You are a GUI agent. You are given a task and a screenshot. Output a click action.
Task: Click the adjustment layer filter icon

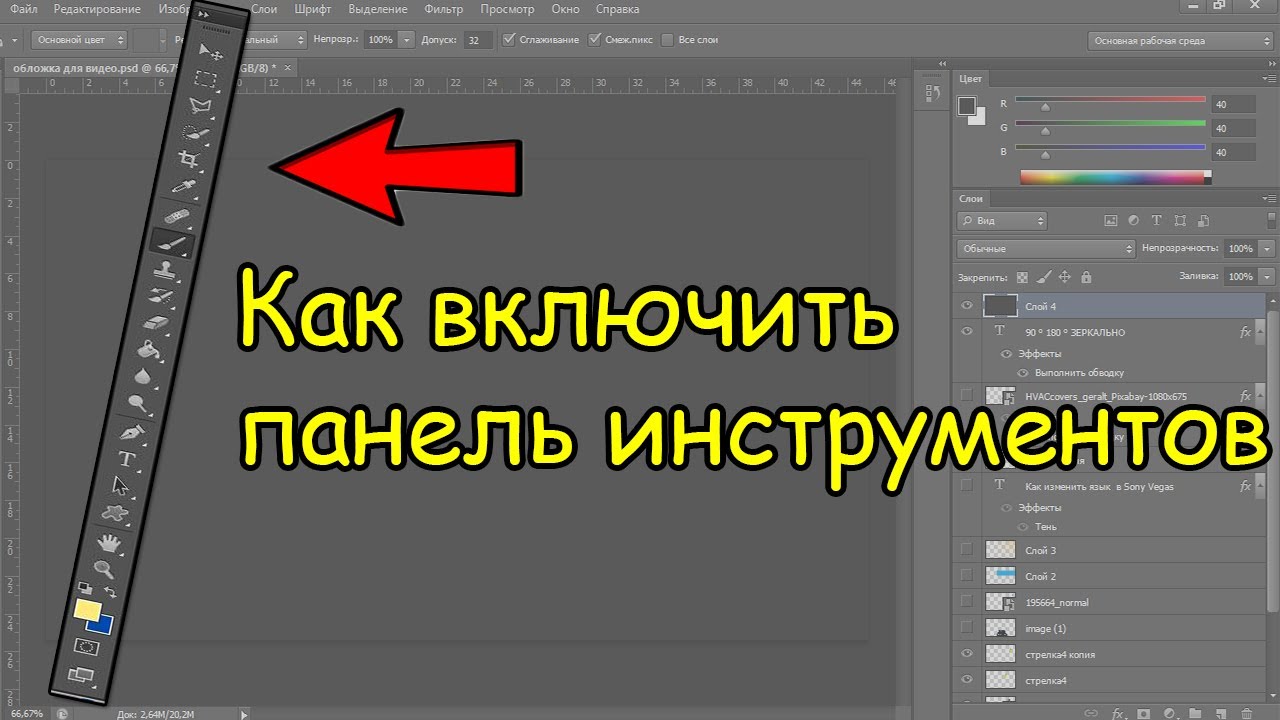[1134, 221]
